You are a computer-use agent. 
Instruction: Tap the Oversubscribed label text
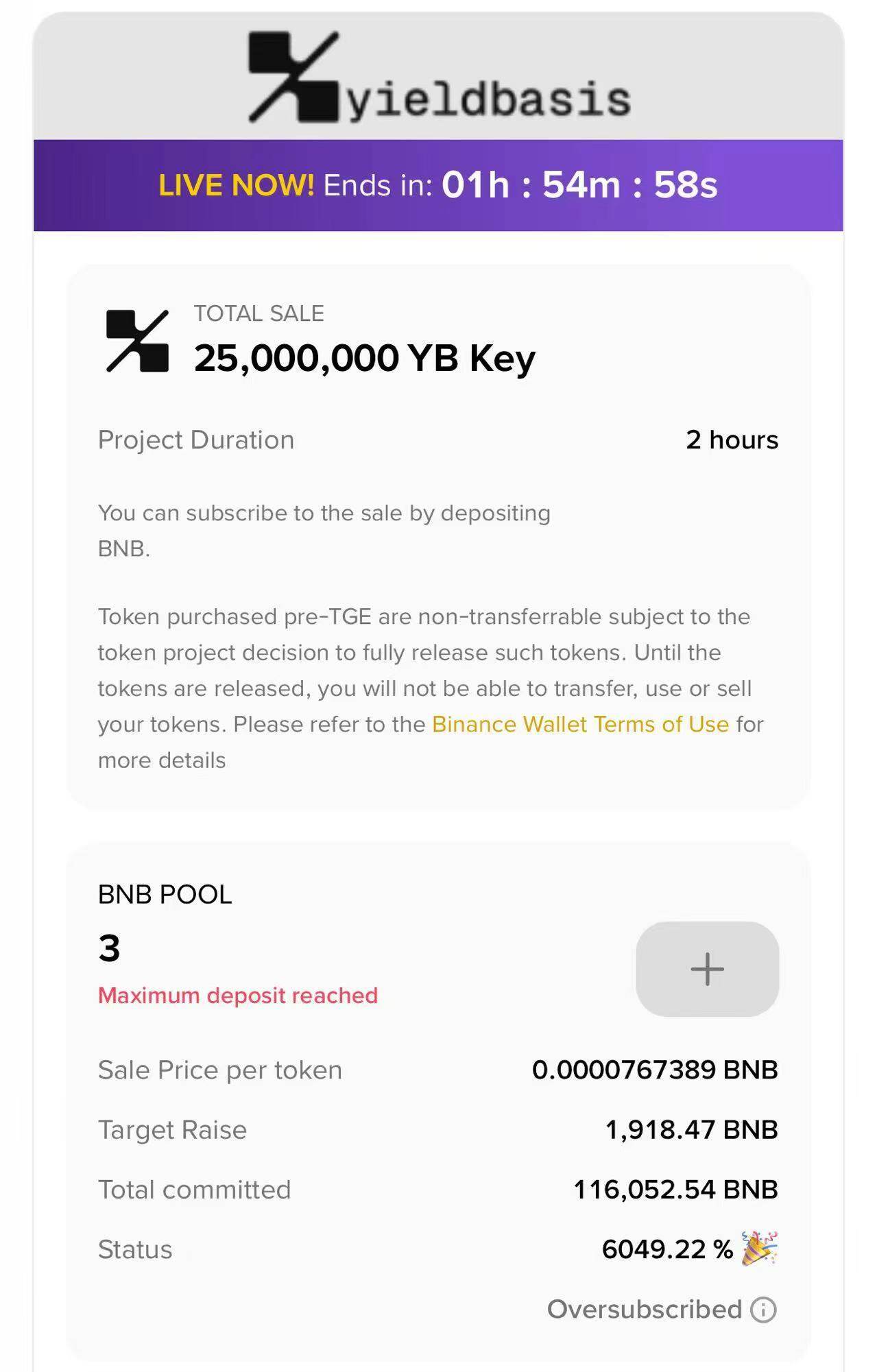pyautogui.click(x=645, y=1310)
